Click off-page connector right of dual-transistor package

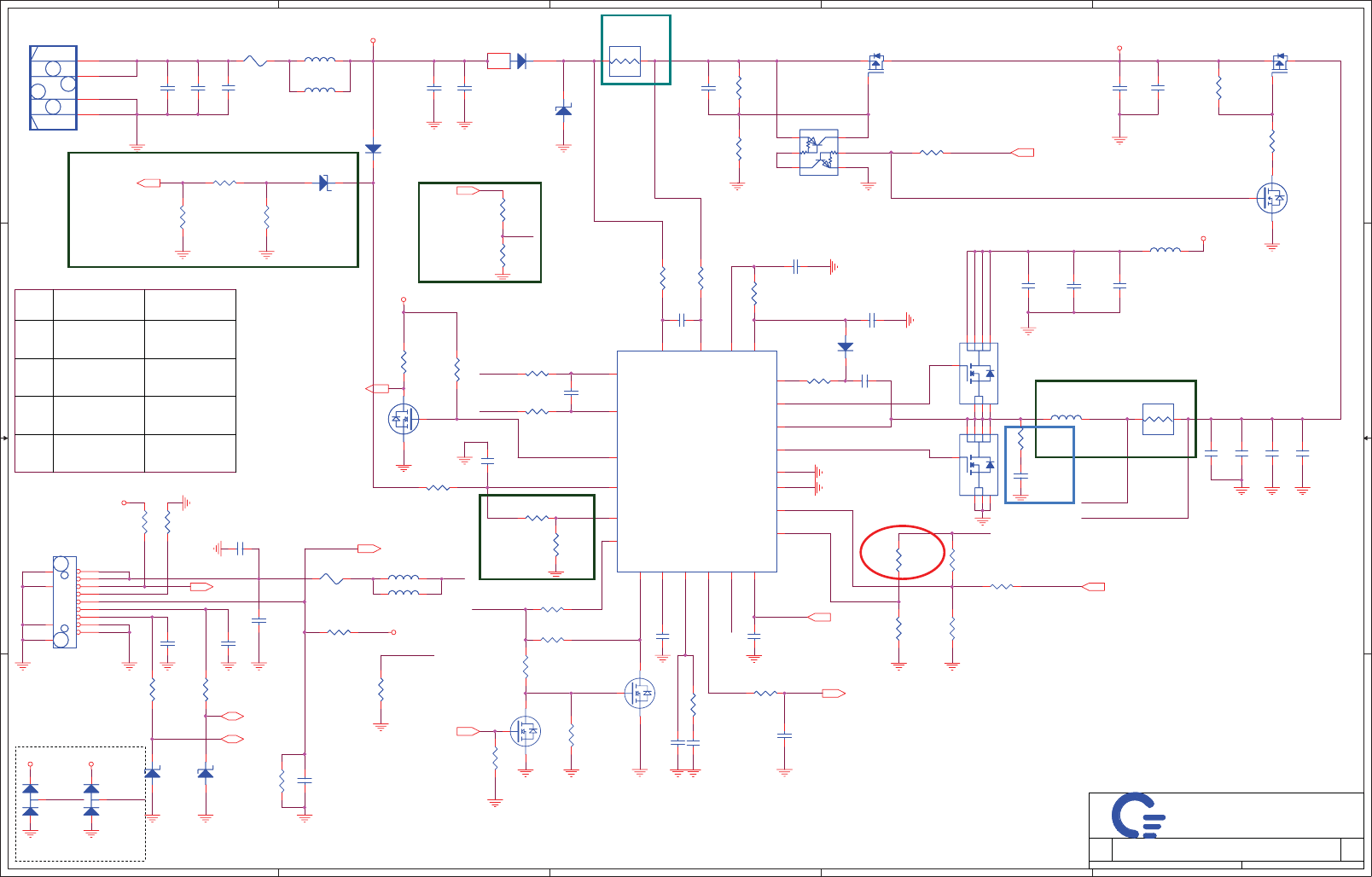tap(1022, 152)
